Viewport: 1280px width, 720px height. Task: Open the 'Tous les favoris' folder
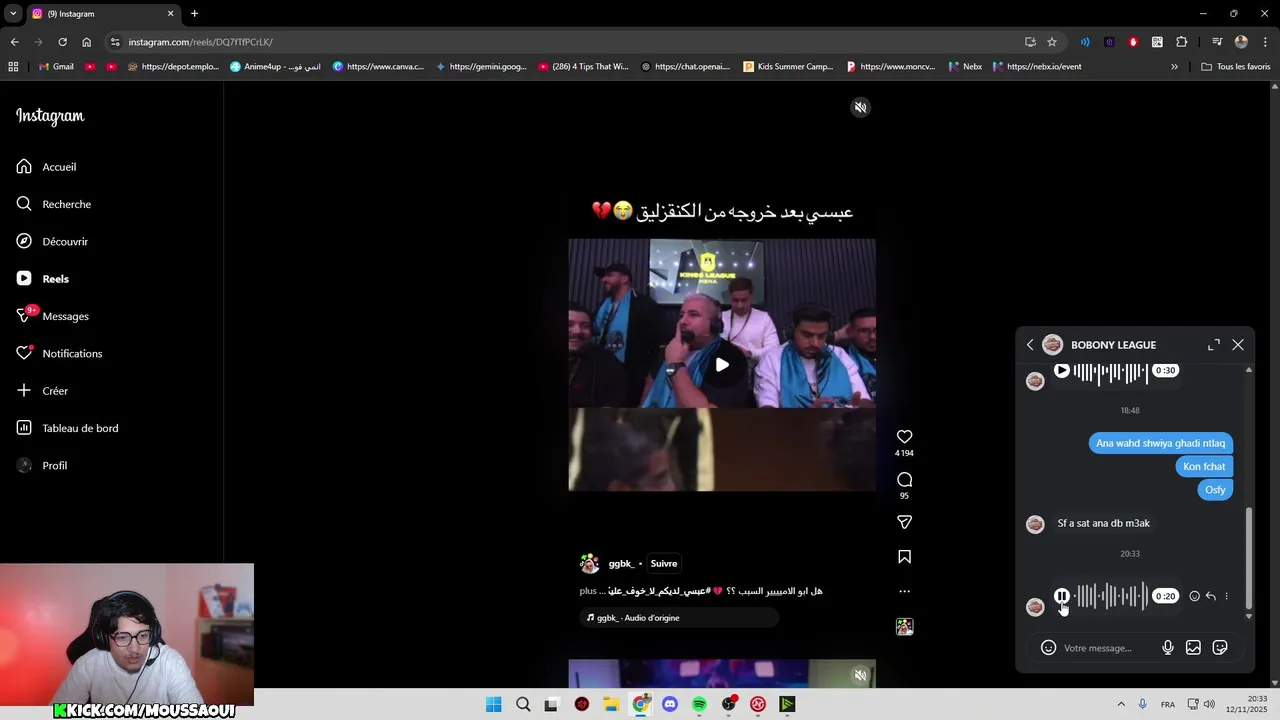(x=1236, y=67)
